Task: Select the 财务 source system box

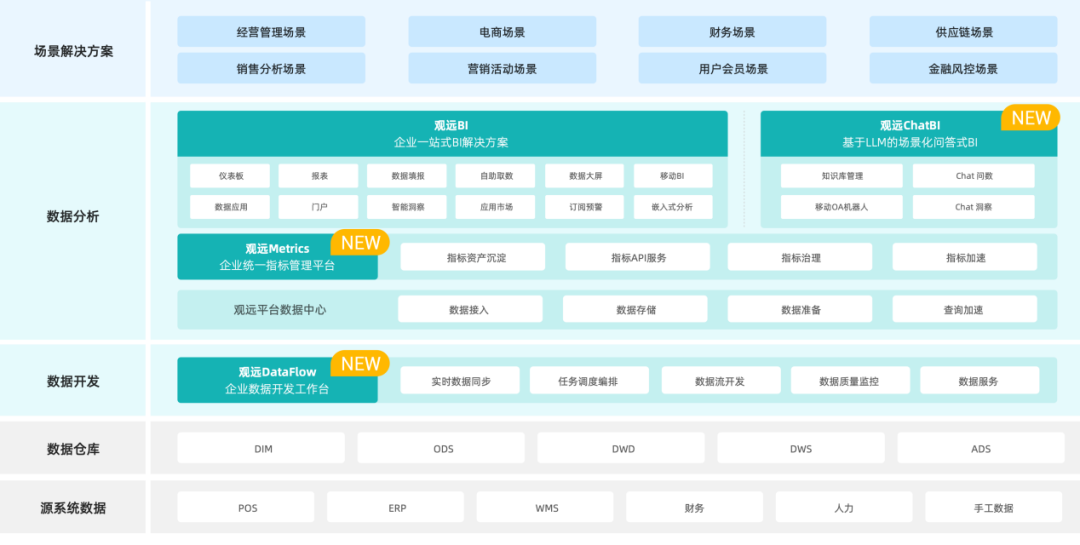Action: (x=694, y=507)
